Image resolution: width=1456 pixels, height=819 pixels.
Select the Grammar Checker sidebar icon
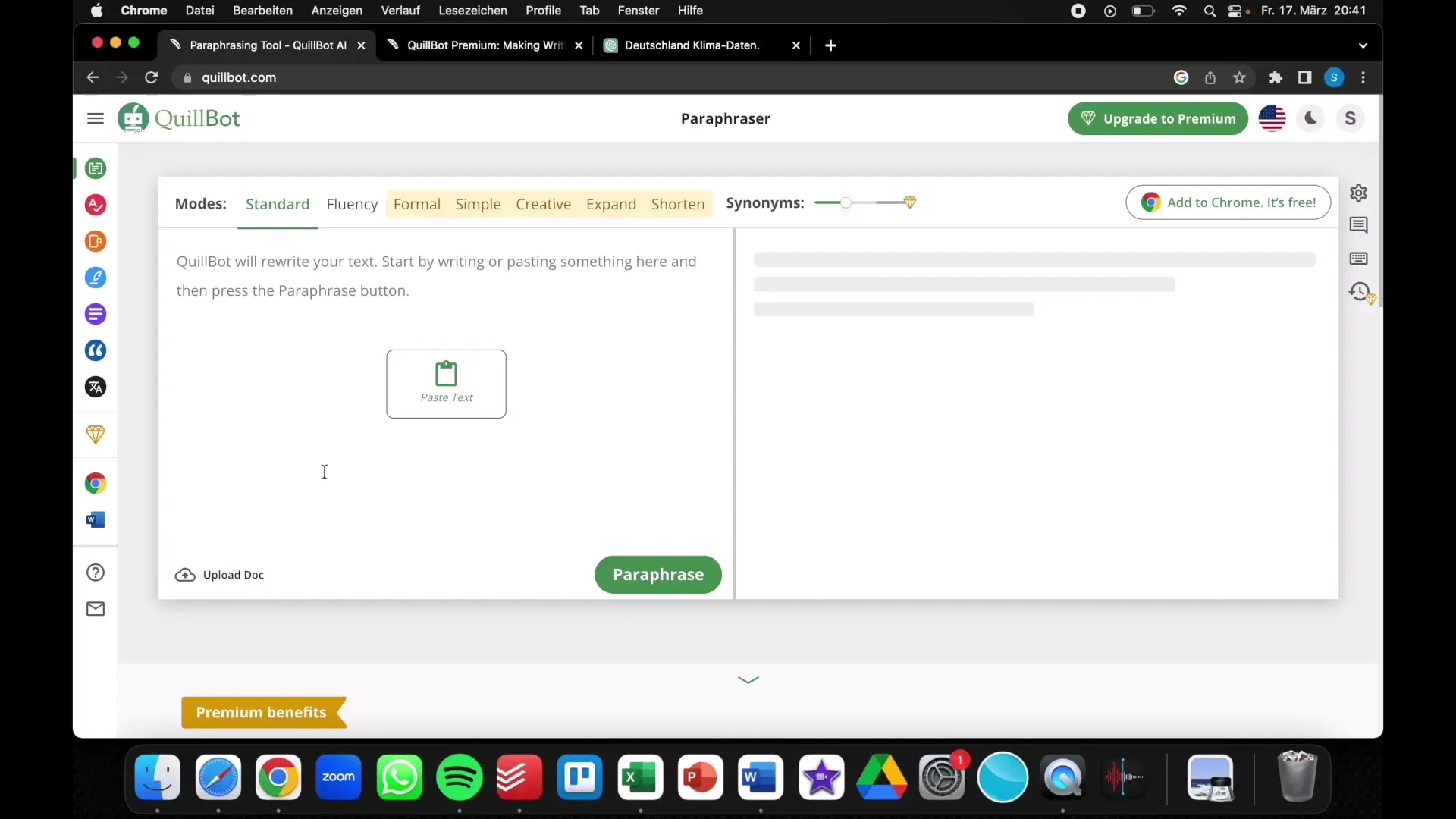[95, 204]
